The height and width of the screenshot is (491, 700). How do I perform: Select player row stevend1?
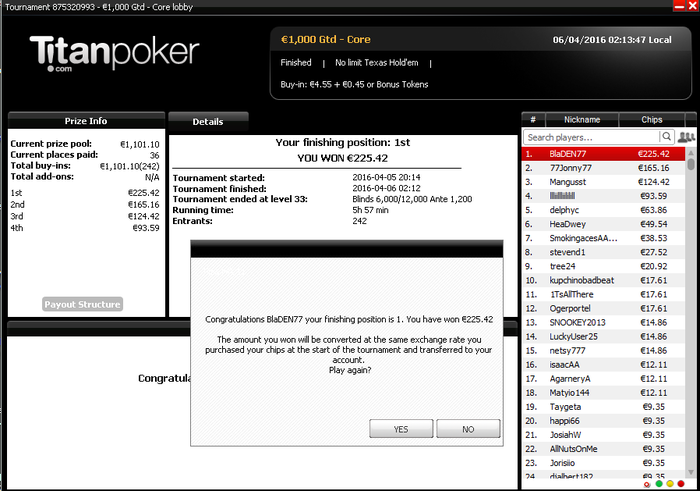[603, 252]
